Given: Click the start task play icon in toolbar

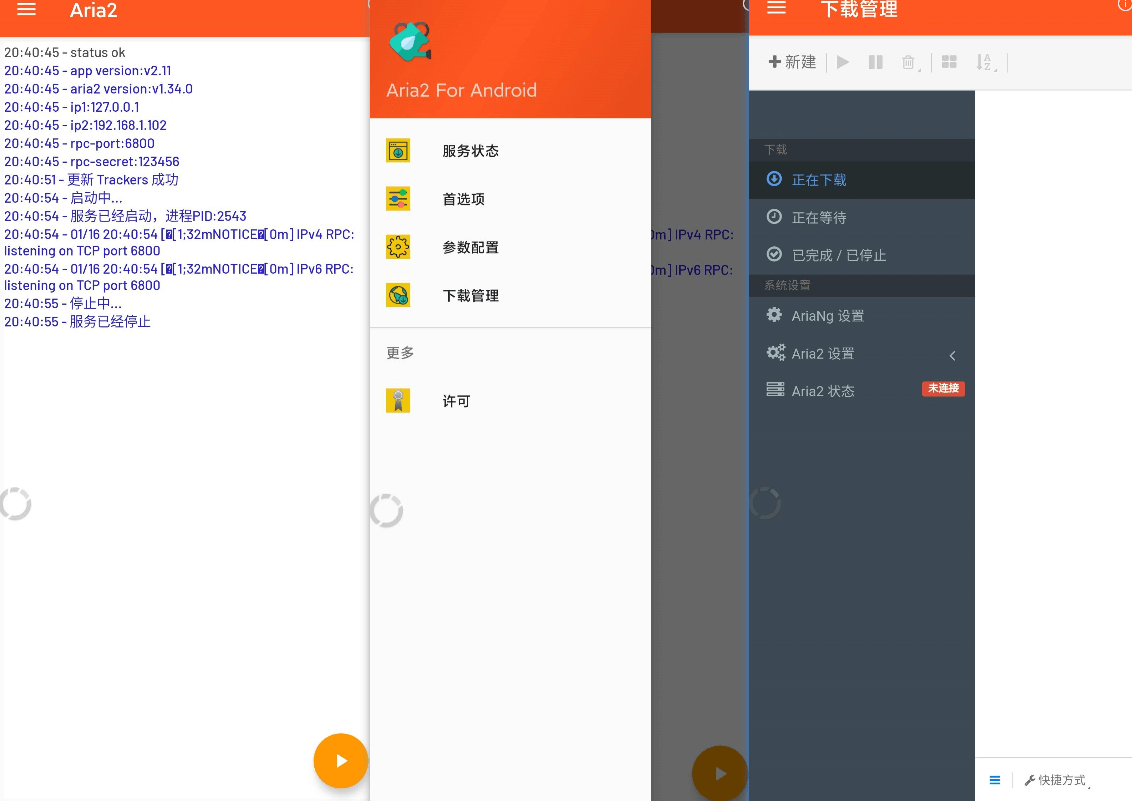Looking at the screenshot, I should pyautogui.click(x=843, y=62).
